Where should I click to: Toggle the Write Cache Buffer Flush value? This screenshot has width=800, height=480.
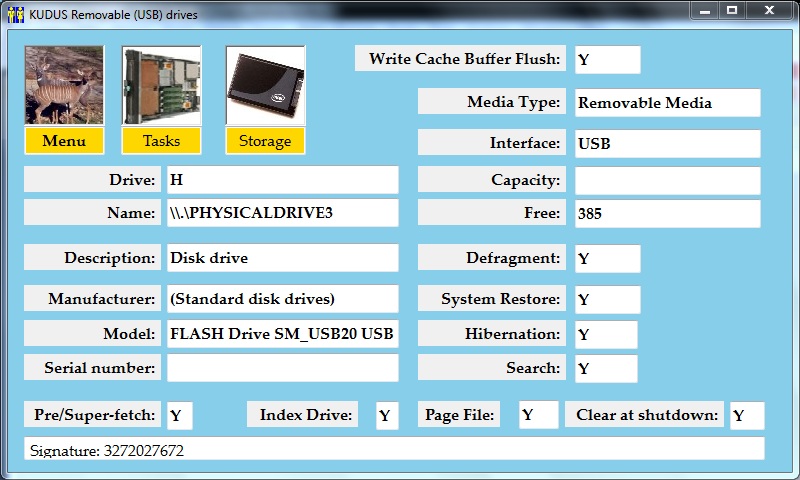point(607,59)
